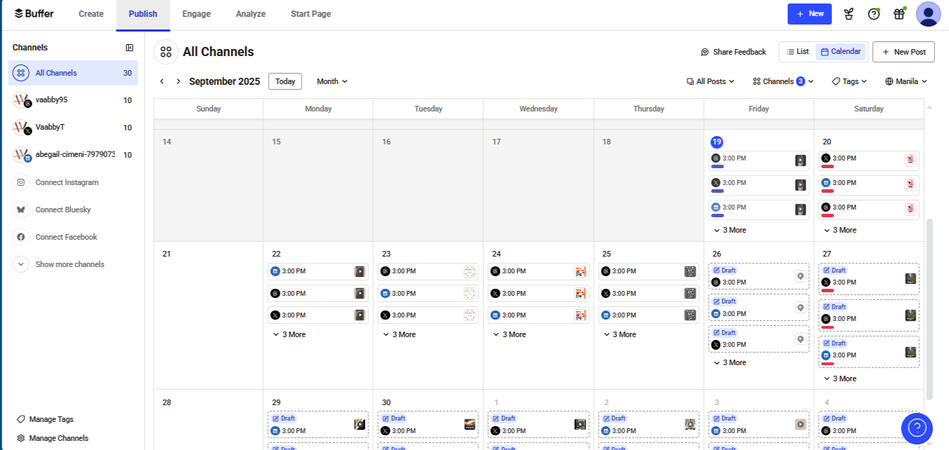Open the Draft post on Monday 29
This screenshot has width=949, height=450.
(x=318, y=425)
